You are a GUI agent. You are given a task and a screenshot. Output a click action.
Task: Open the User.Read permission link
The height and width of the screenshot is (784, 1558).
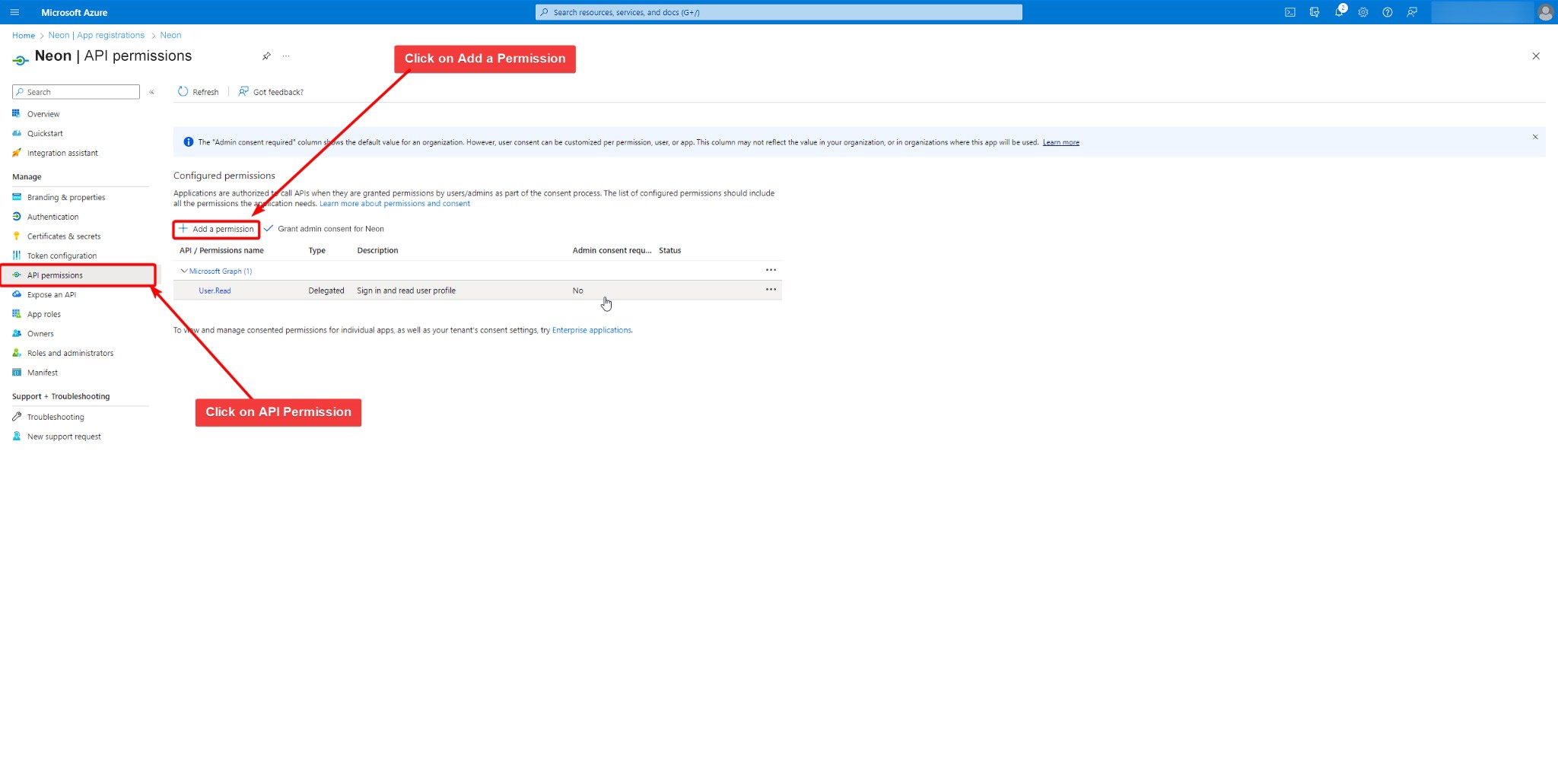click(x=215, y=290)
